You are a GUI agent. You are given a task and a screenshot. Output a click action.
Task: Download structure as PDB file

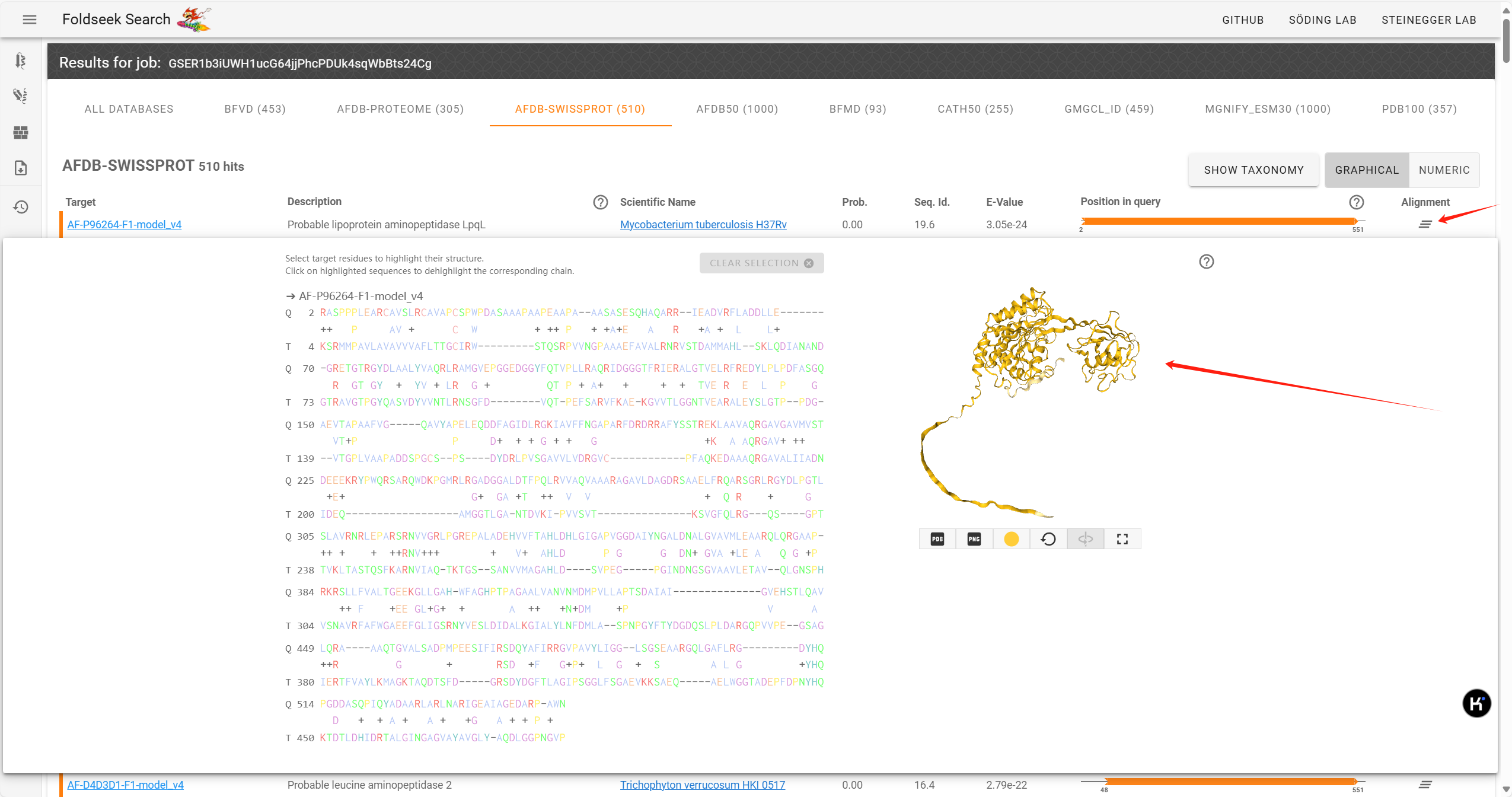(x=937, y=539)
